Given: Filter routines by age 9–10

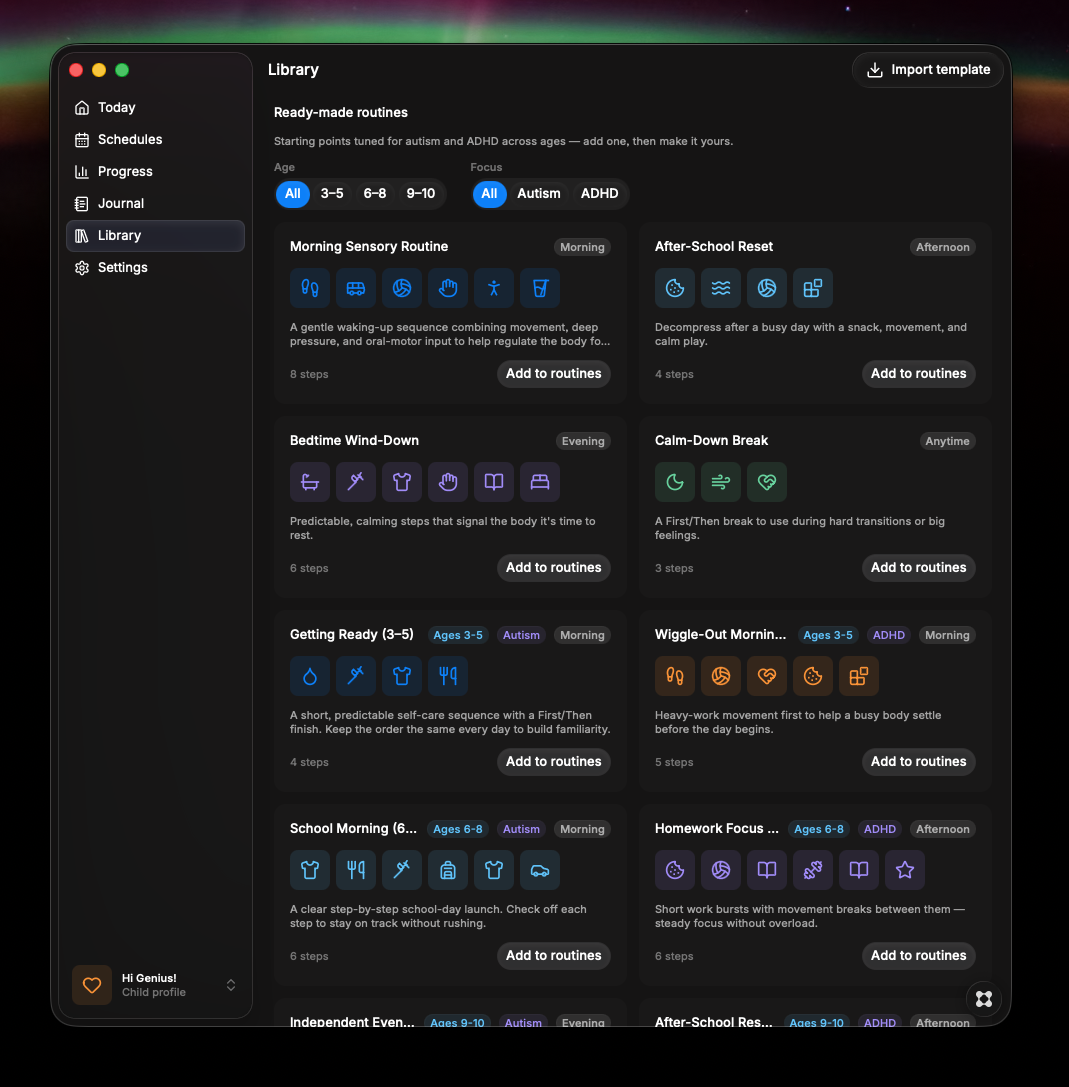Looking at the screenshot, I should 421,193.
